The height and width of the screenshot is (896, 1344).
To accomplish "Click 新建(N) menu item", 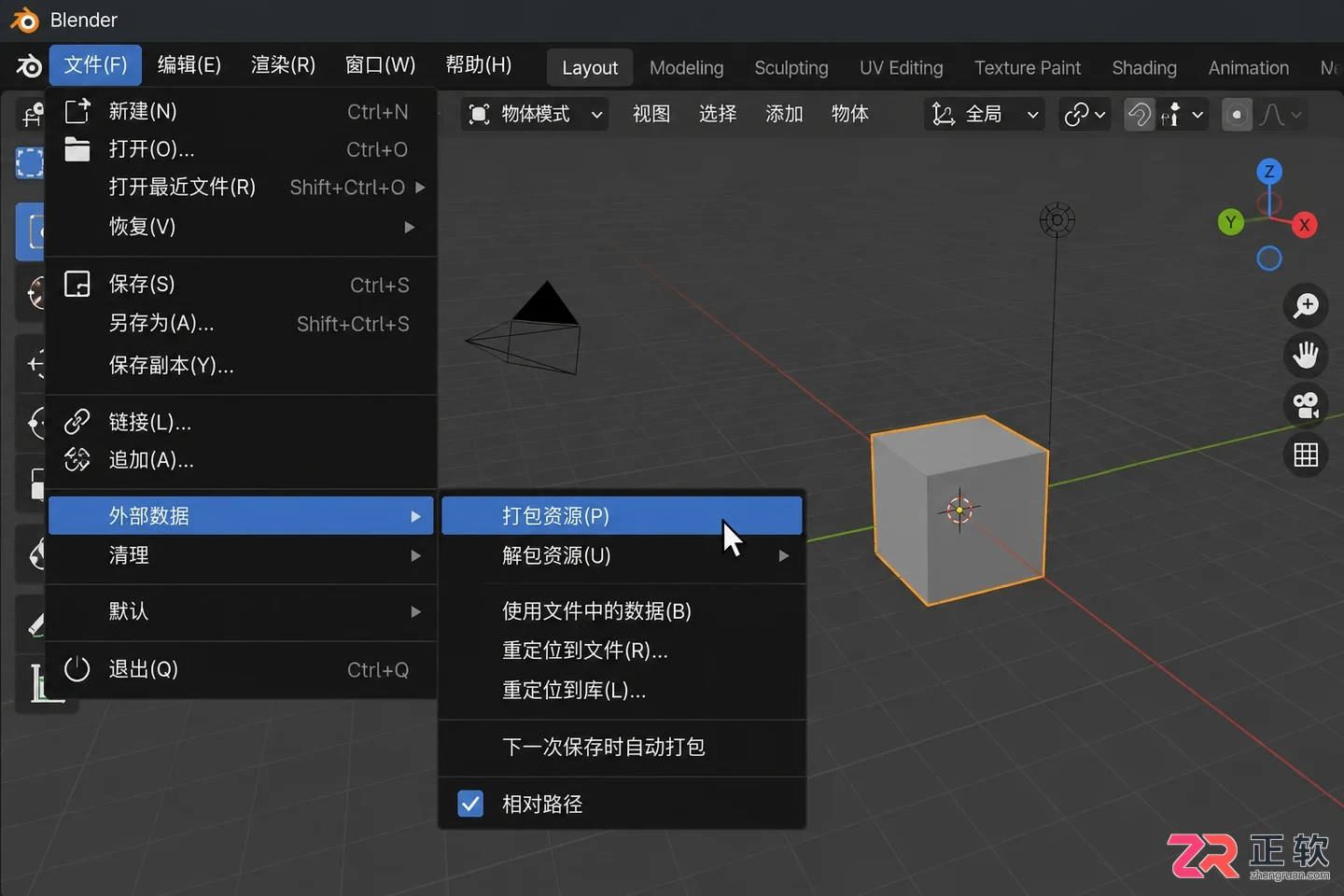I will point(241,112).
